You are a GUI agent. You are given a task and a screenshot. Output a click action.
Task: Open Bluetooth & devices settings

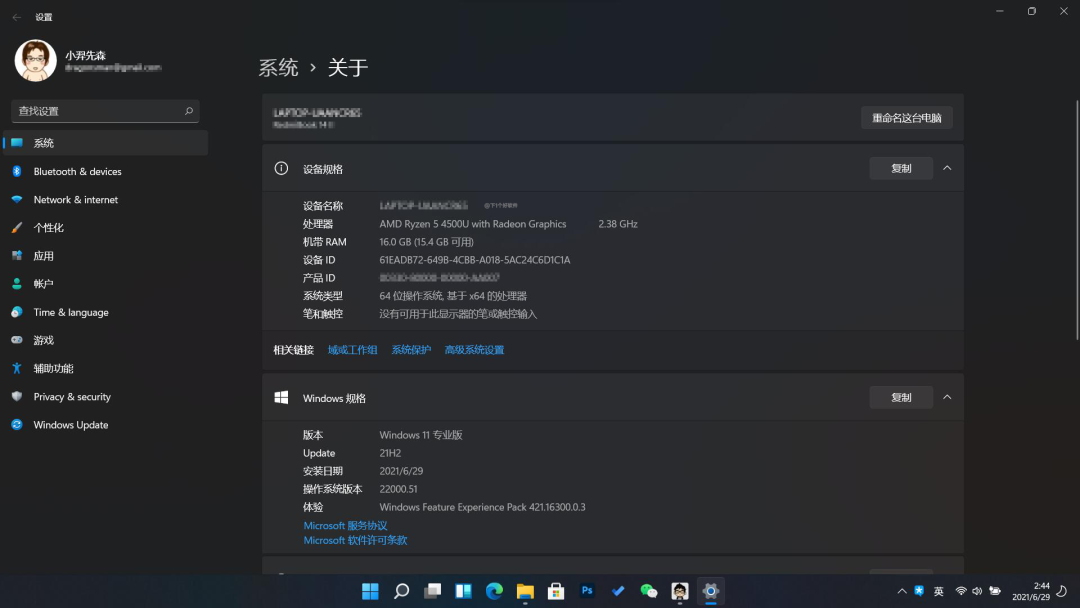[105, 171]
